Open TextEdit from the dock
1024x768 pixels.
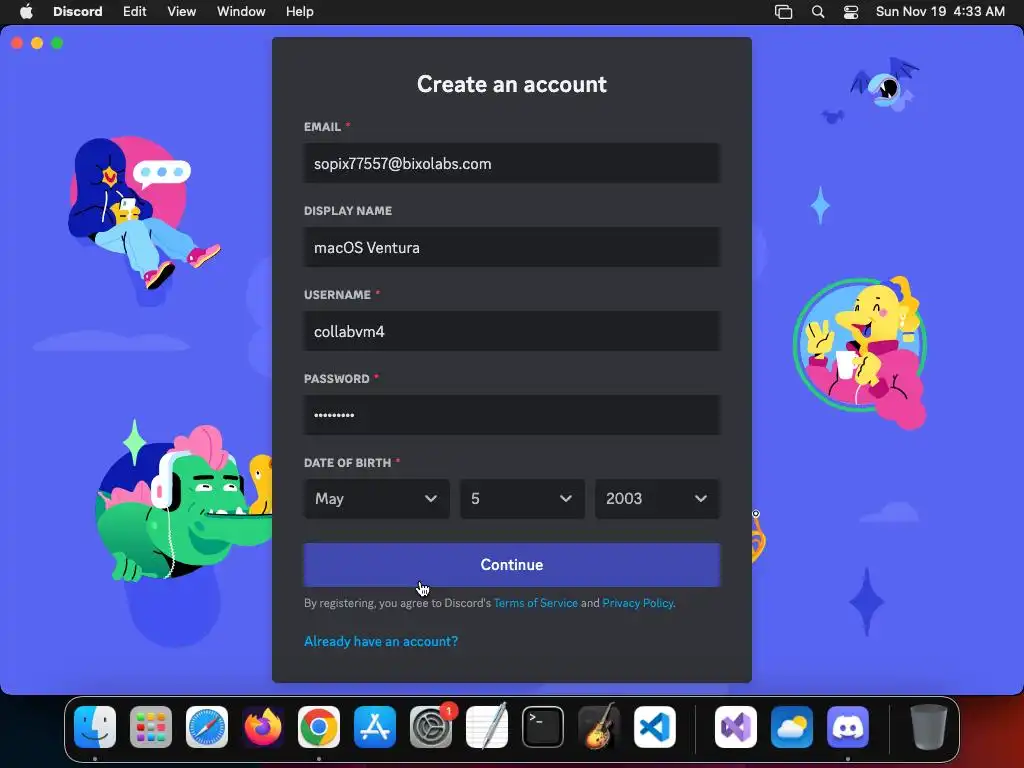click(x=487, y=727)
